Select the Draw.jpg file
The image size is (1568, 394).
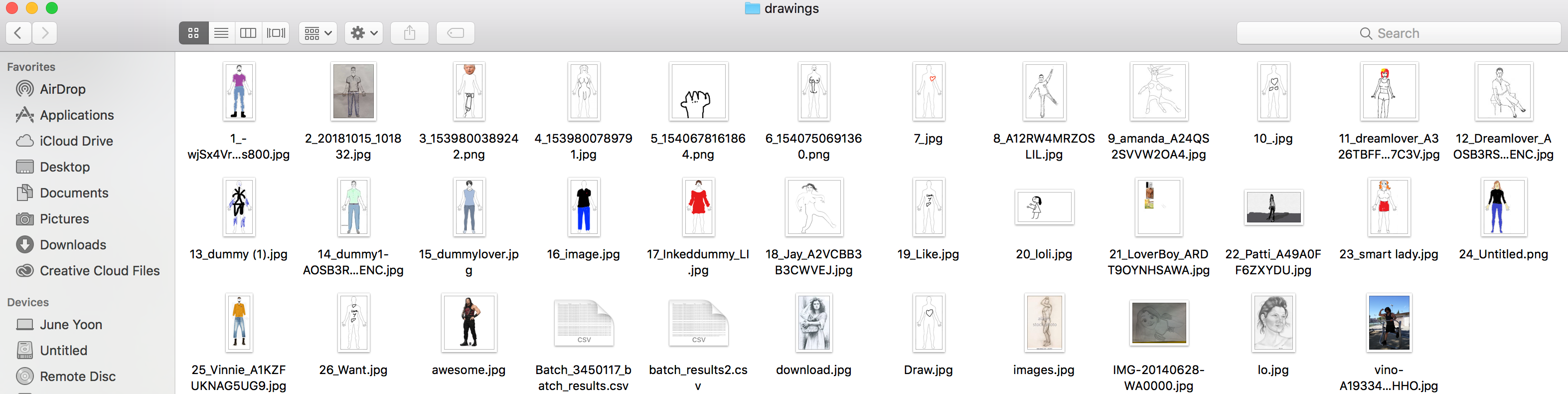(x=928, y=323)
